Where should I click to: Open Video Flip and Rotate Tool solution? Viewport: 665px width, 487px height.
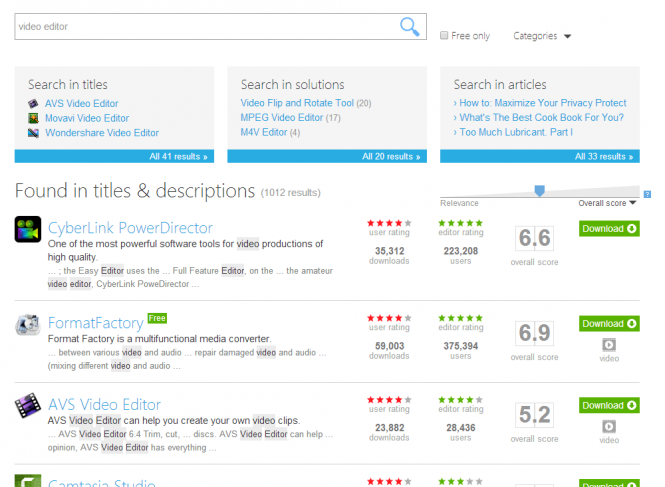coord(297,103)
